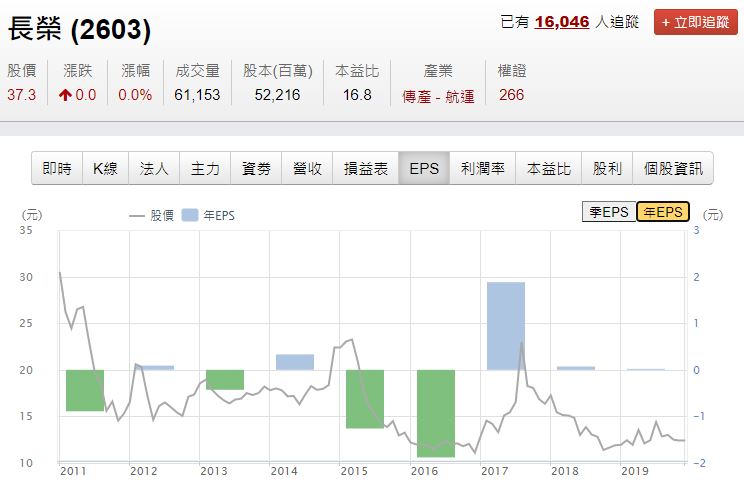This screenshot has width=744, height=491.
Task: Open the 股利 tab
Action: point(607,168)
